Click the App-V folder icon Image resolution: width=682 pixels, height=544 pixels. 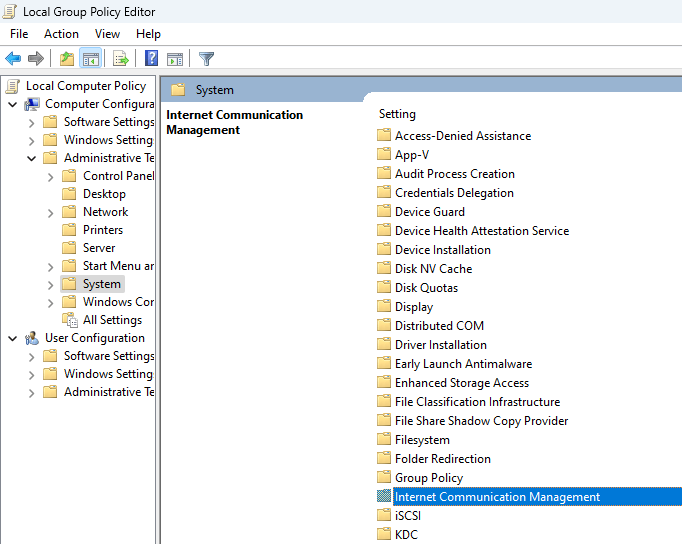pyautogui.click(x=384, y=154)
